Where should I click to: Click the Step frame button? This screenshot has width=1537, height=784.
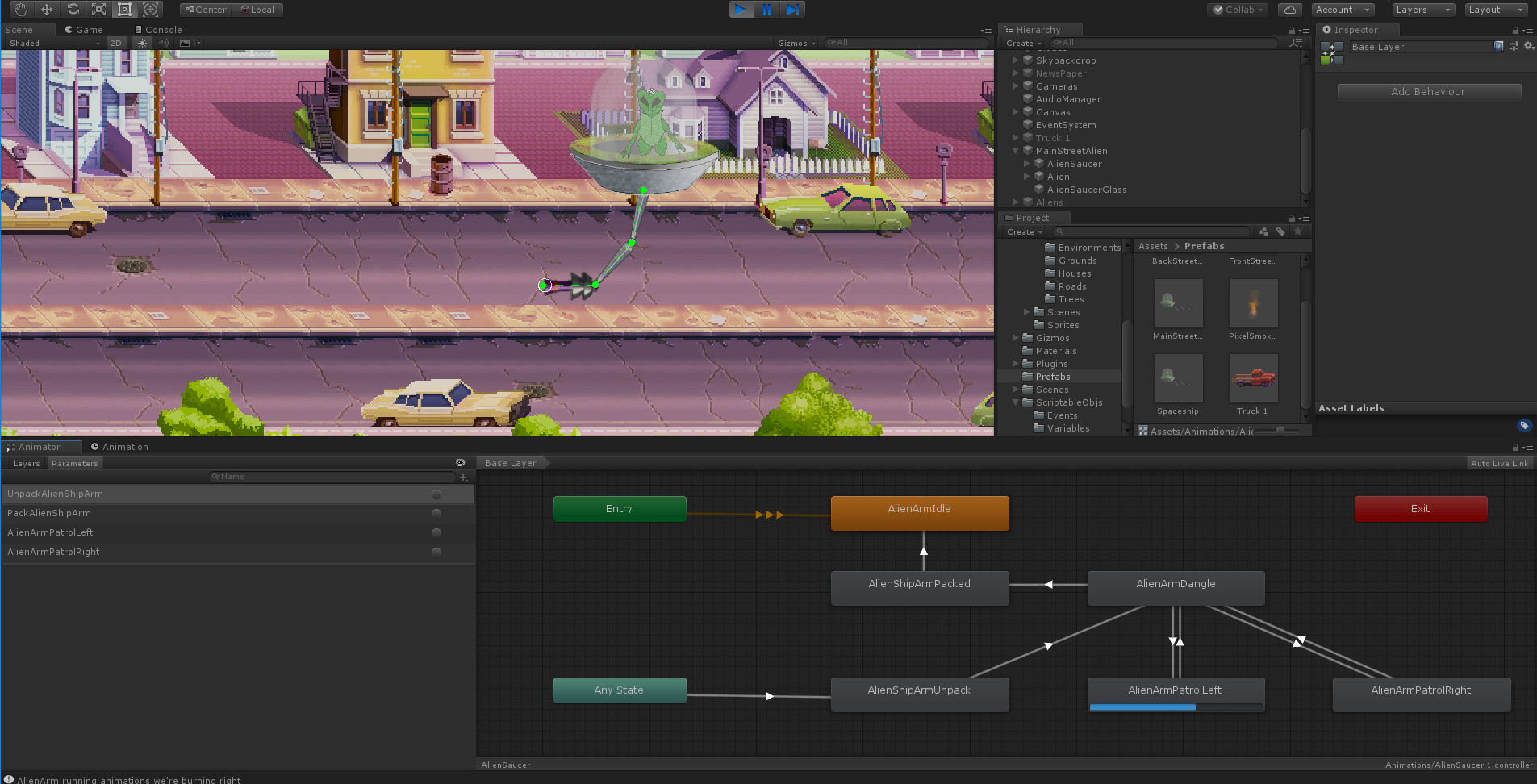[x=792, y=10]
